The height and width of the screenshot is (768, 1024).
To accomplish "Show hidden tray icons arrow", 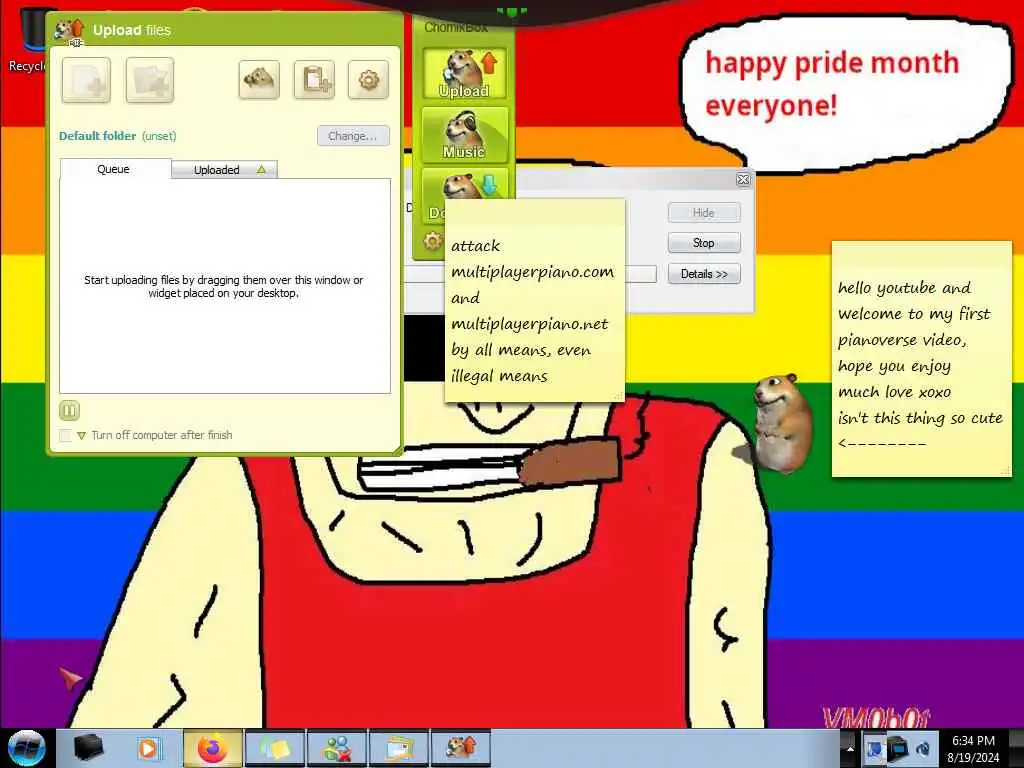I will click(x=850, y=748).
